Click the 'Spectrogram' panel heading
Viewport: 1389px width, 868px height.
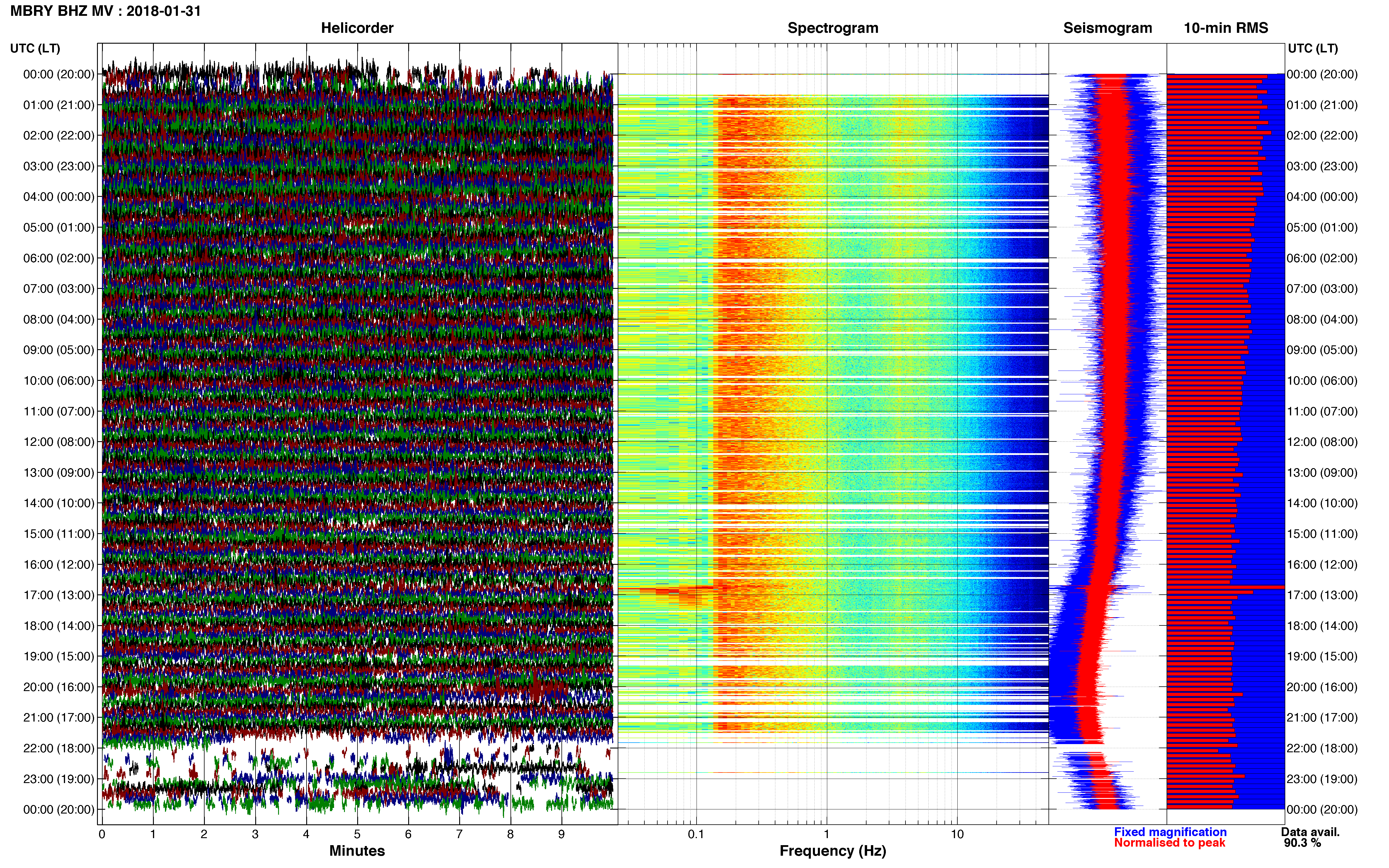click(x=833, y=28)
